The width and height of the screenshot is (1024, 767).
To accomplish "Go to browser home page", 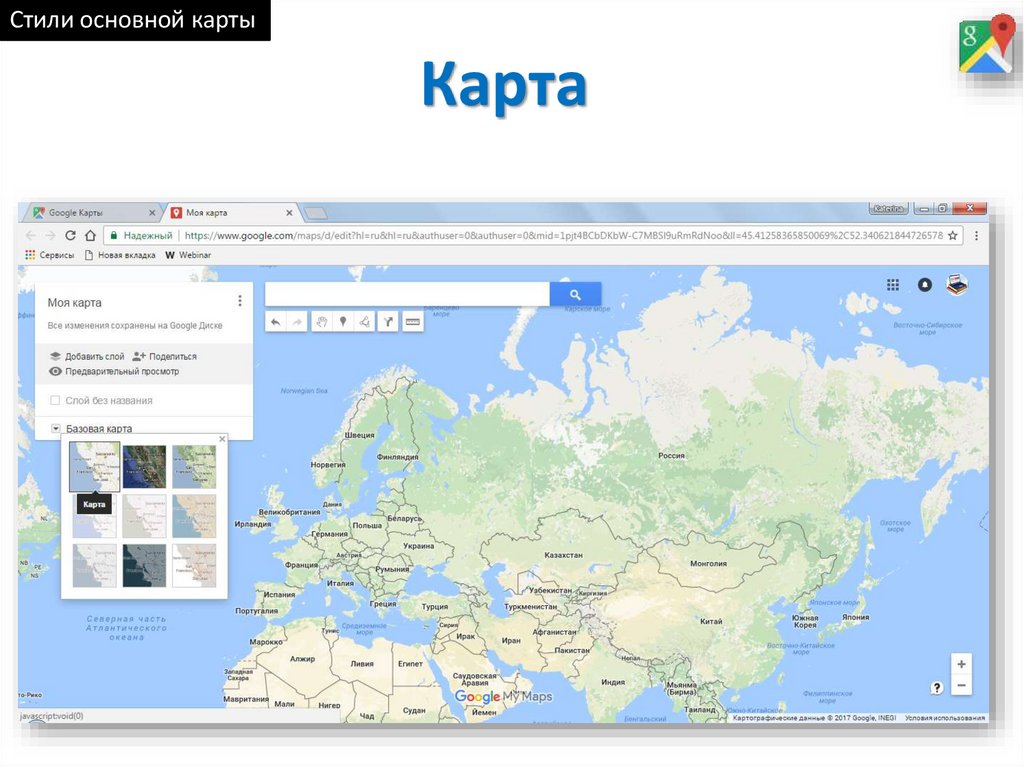I will 91,236.
